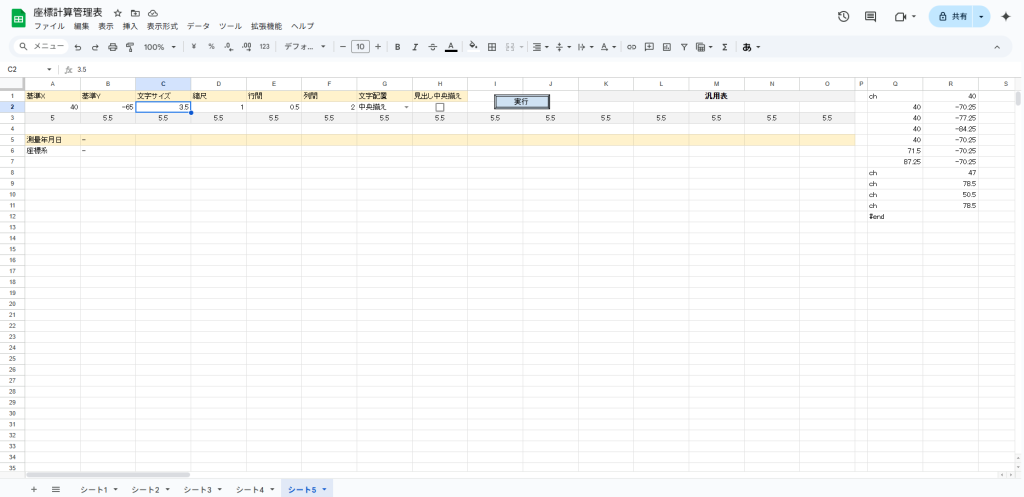Open the font family dropdown
This screenshot has width=1024, height=497.
pyautogui.click(x=305, y=47)
